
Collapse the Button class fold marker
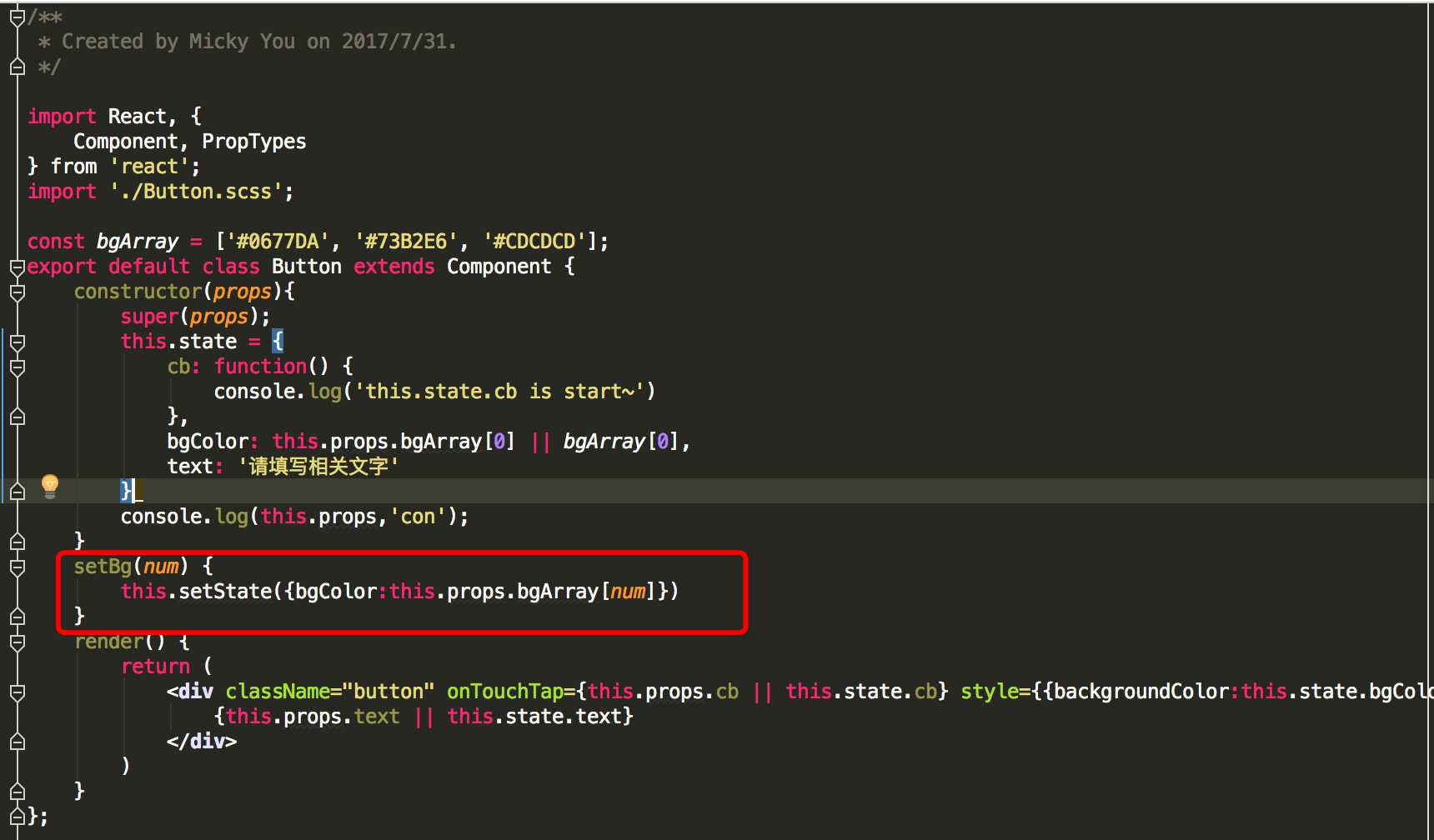17,267
